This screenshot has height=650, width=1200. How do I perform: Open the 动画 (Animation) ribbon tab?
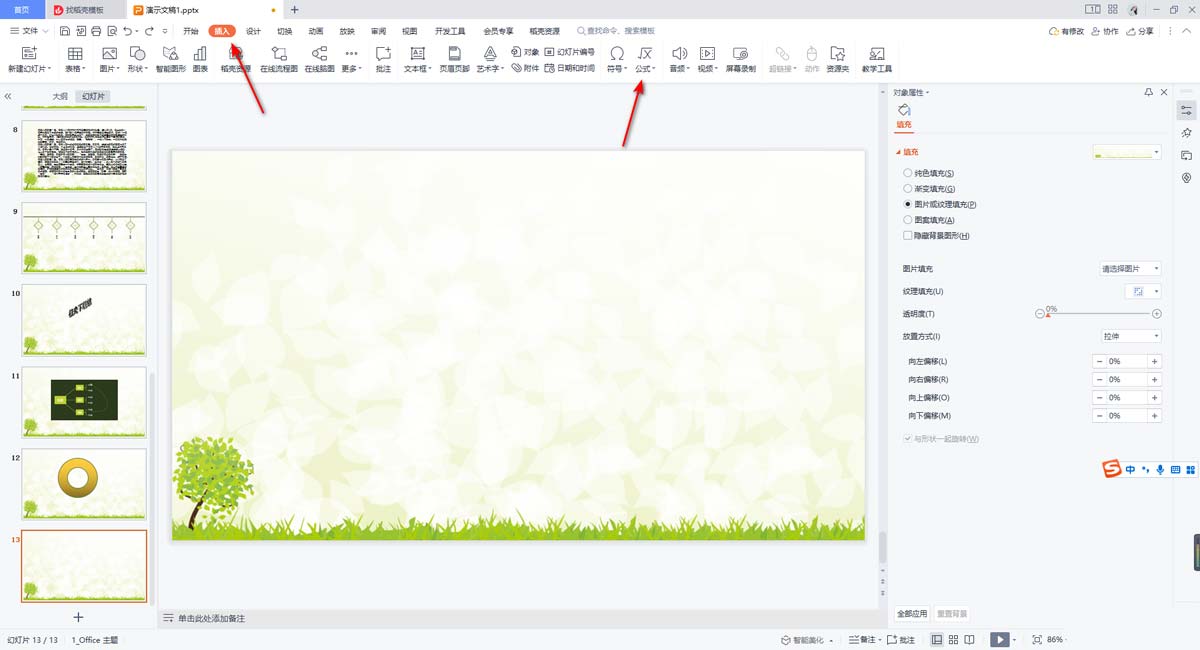(315, 31)
